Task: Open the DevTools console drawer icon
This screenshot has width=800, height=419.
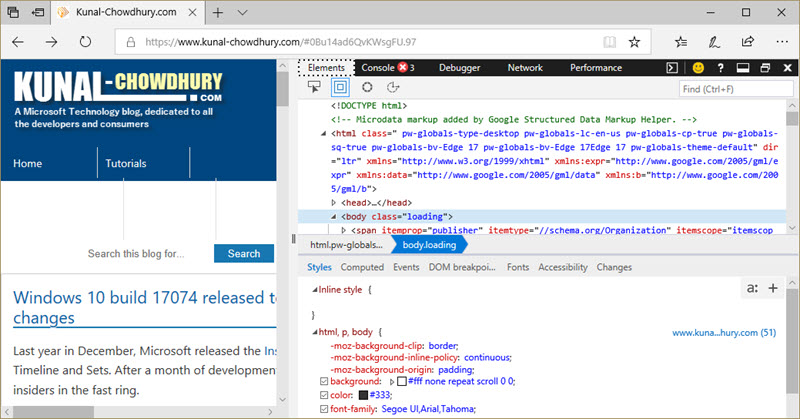Action: tap(672, 67)
